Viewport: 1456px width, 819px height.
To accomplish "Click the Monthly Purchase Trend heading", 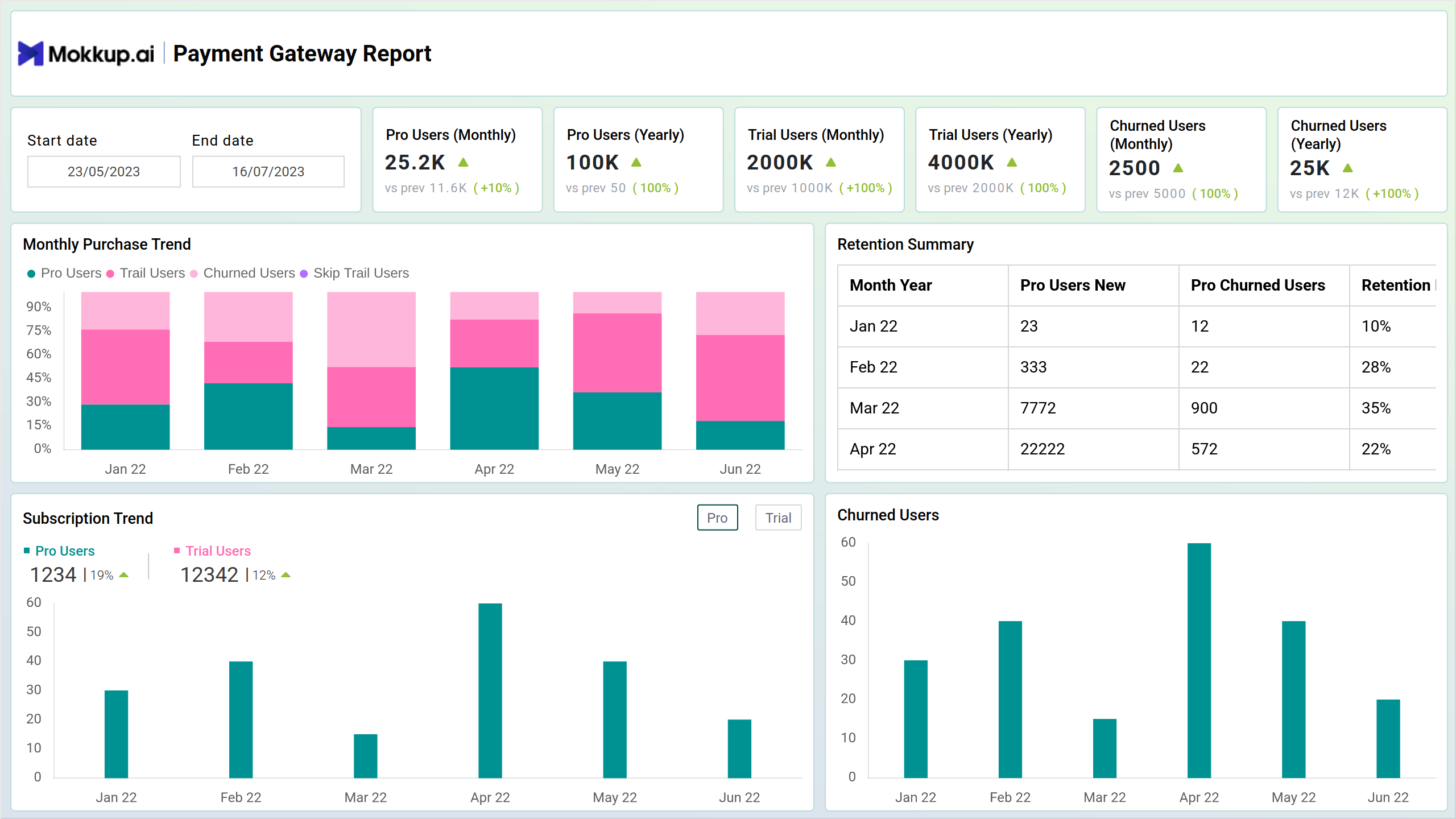I will [107, 245].
